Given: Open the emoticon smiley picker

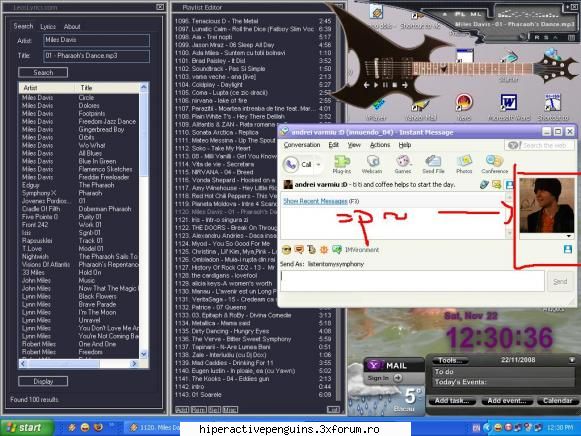Looking at the screenshot, I should [x=286, y=250].
